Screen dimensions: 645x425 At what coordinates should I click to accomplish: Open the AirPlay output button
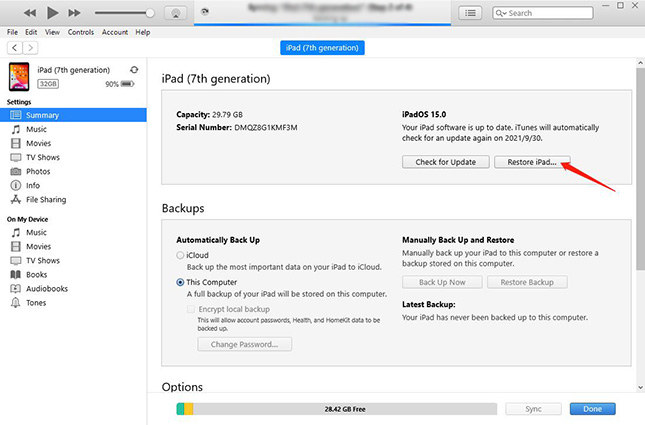point(176,13)
